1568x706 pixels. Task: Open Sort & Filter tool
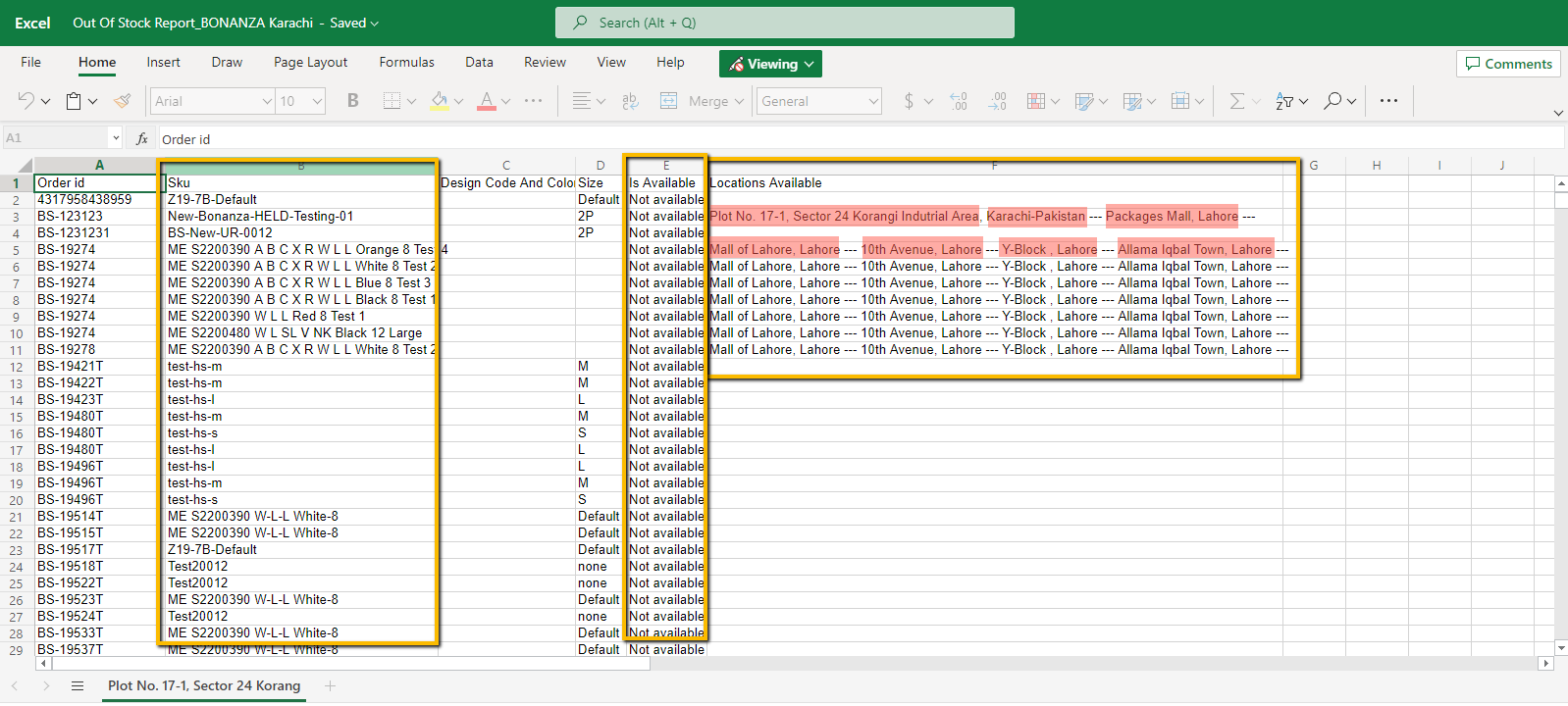(1284, 101)
